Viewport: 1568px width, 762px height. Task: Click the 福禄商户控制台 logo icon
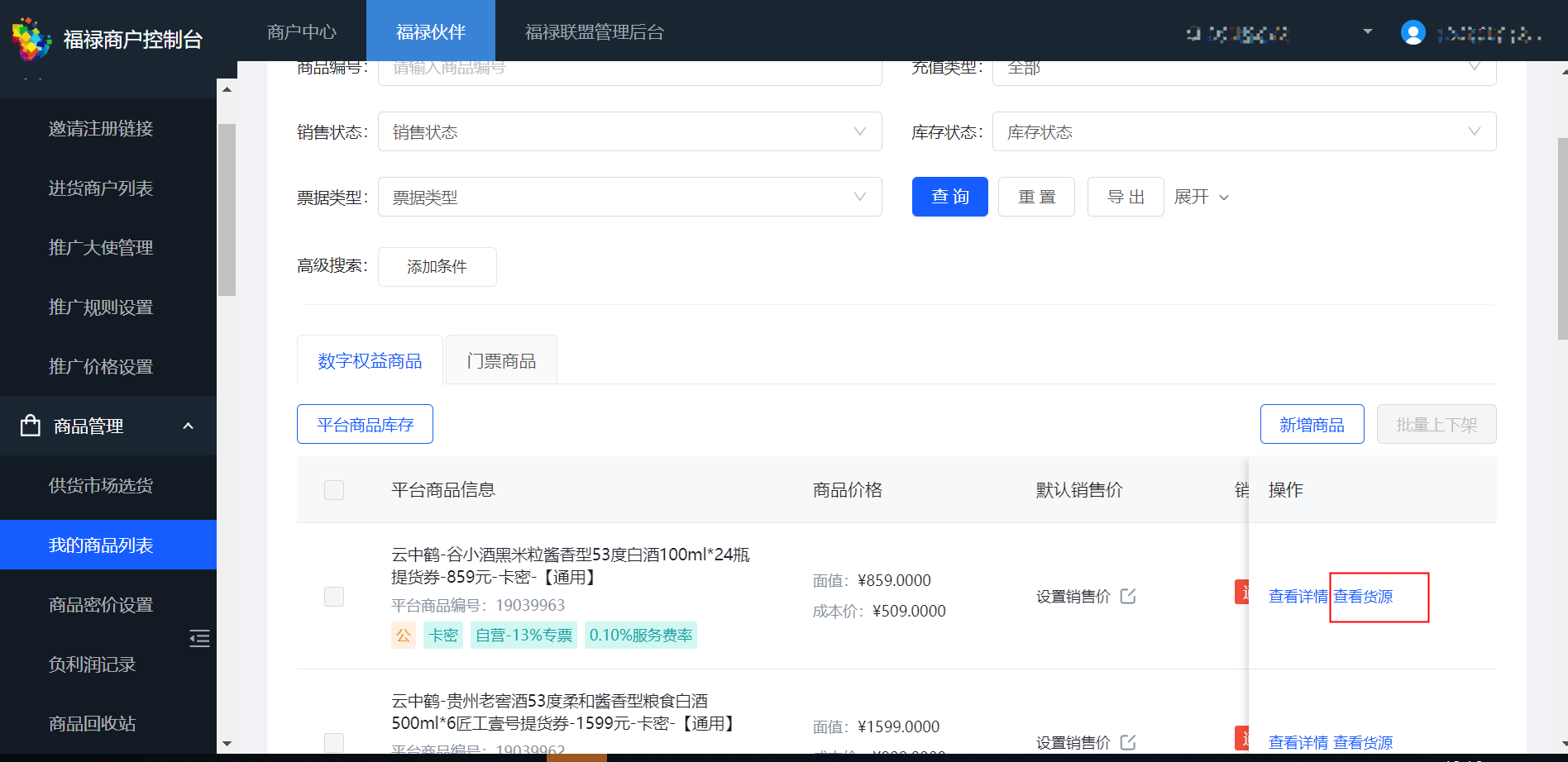(31, 39)
